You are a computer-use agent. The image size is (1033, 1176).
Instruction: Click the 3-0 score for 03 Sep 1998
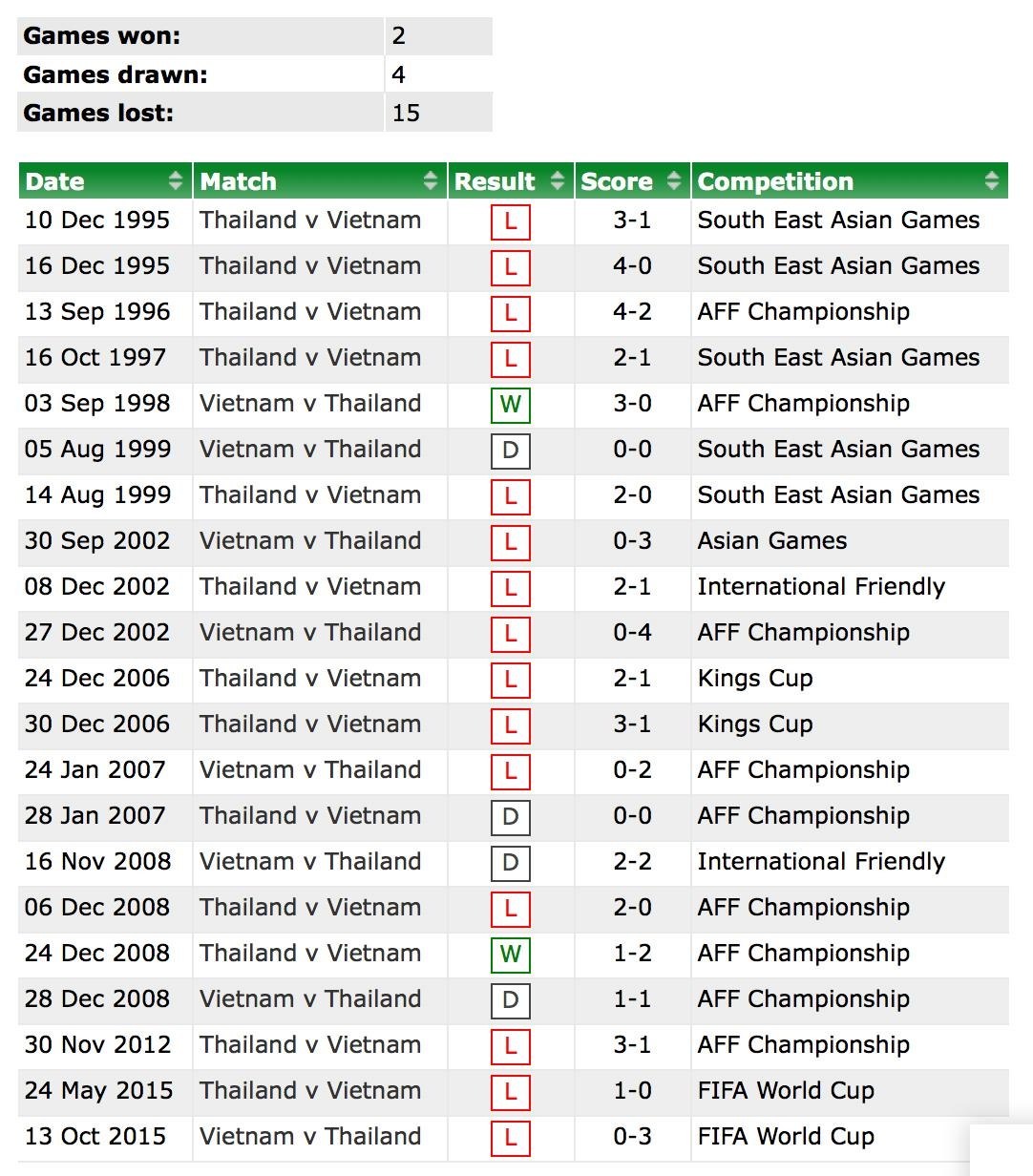[x=632, y=404]
